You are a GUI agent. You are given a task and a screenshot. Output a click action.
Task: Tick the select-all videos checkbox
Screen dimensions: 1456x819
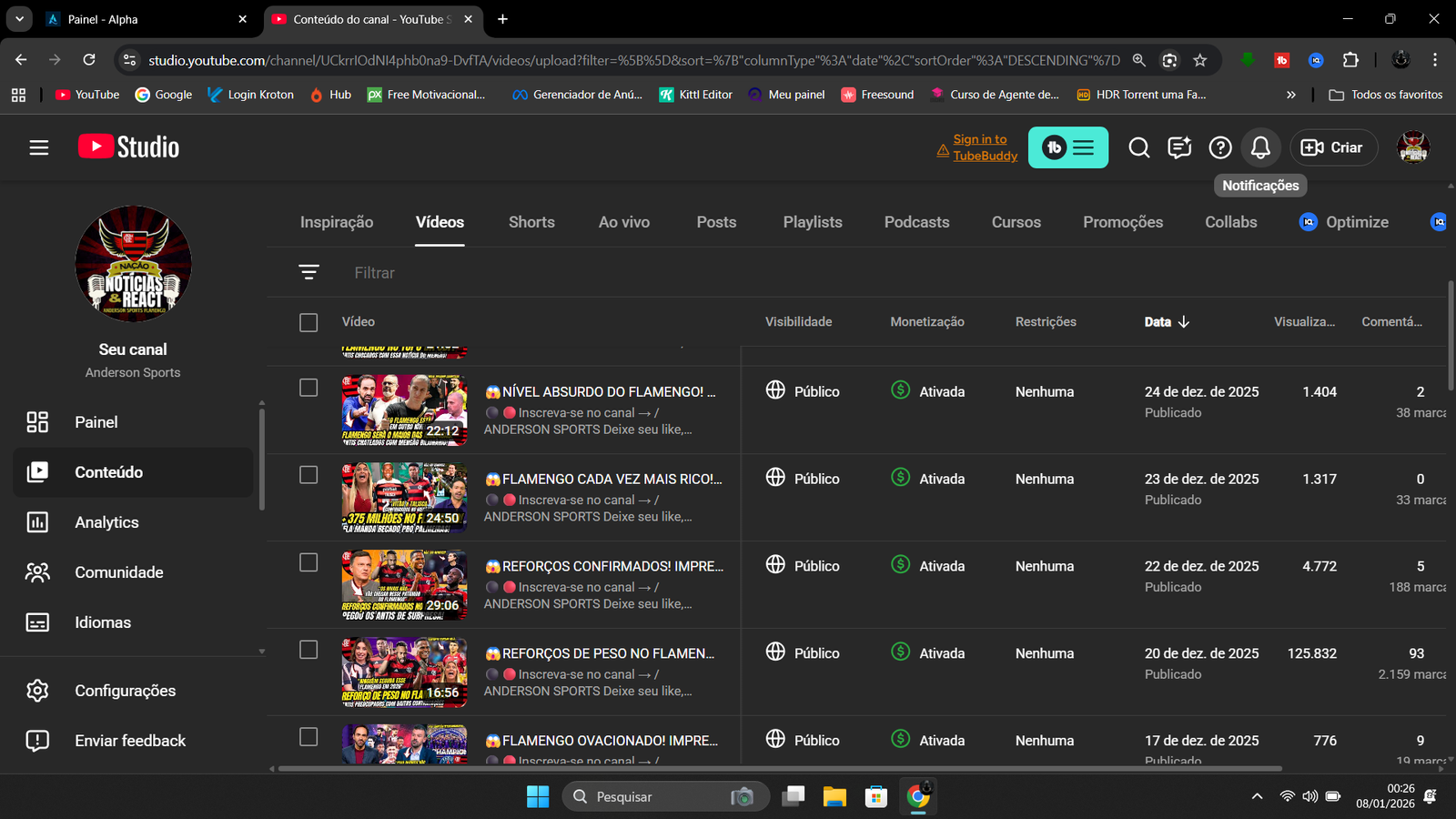pyautogui.click(x=308, y=322)
